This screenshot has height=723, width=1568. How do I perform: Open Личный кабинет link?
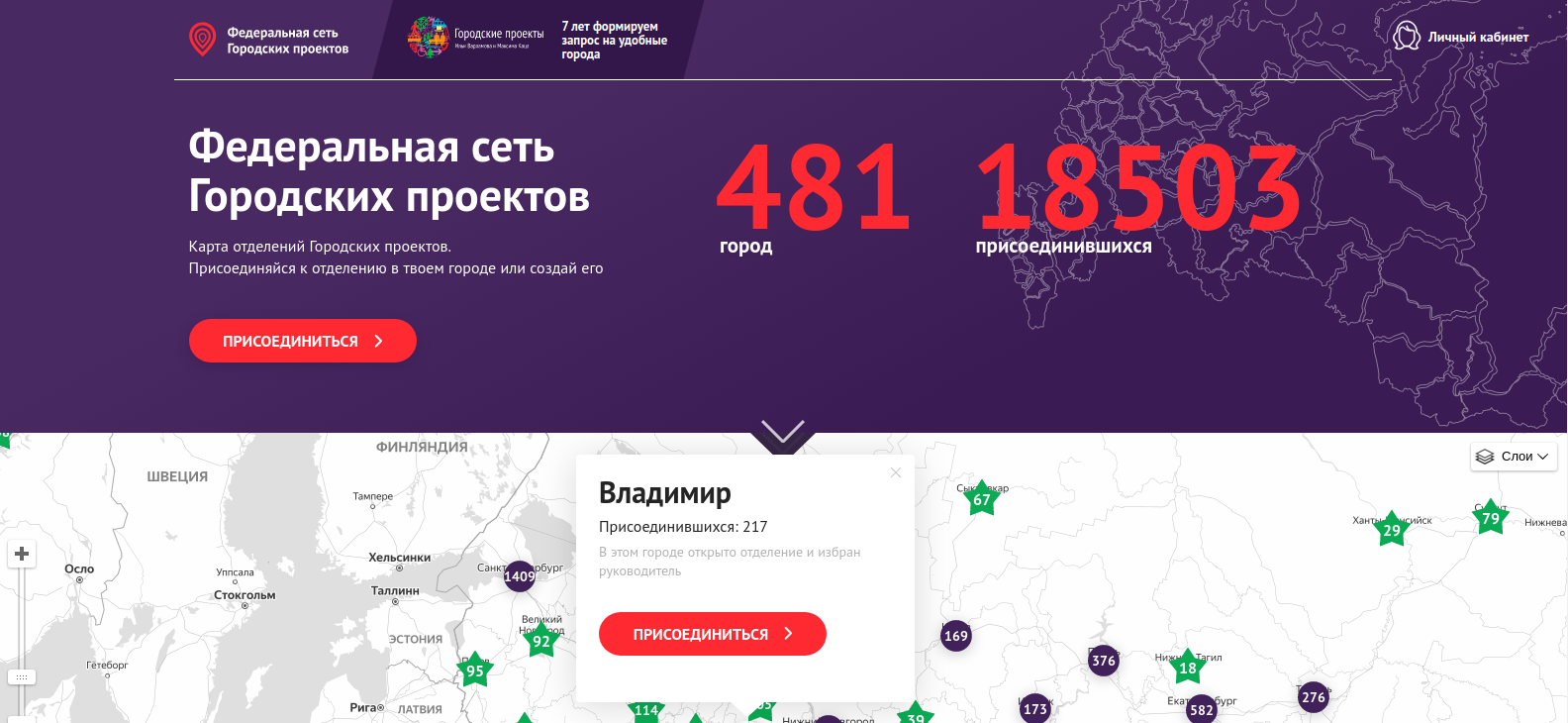(x=1461, y=37)
